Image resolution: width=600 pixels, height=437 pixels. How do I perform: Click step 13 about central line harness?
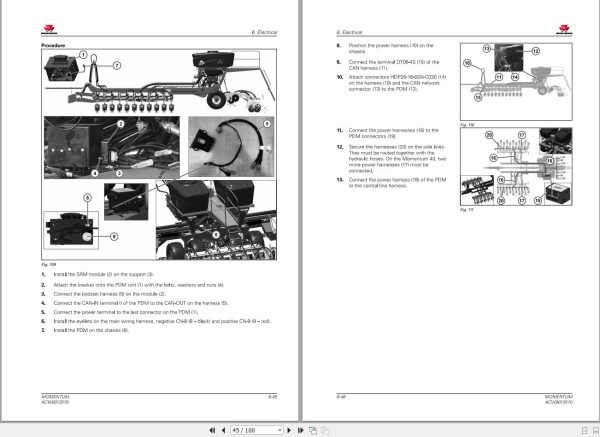397,183
